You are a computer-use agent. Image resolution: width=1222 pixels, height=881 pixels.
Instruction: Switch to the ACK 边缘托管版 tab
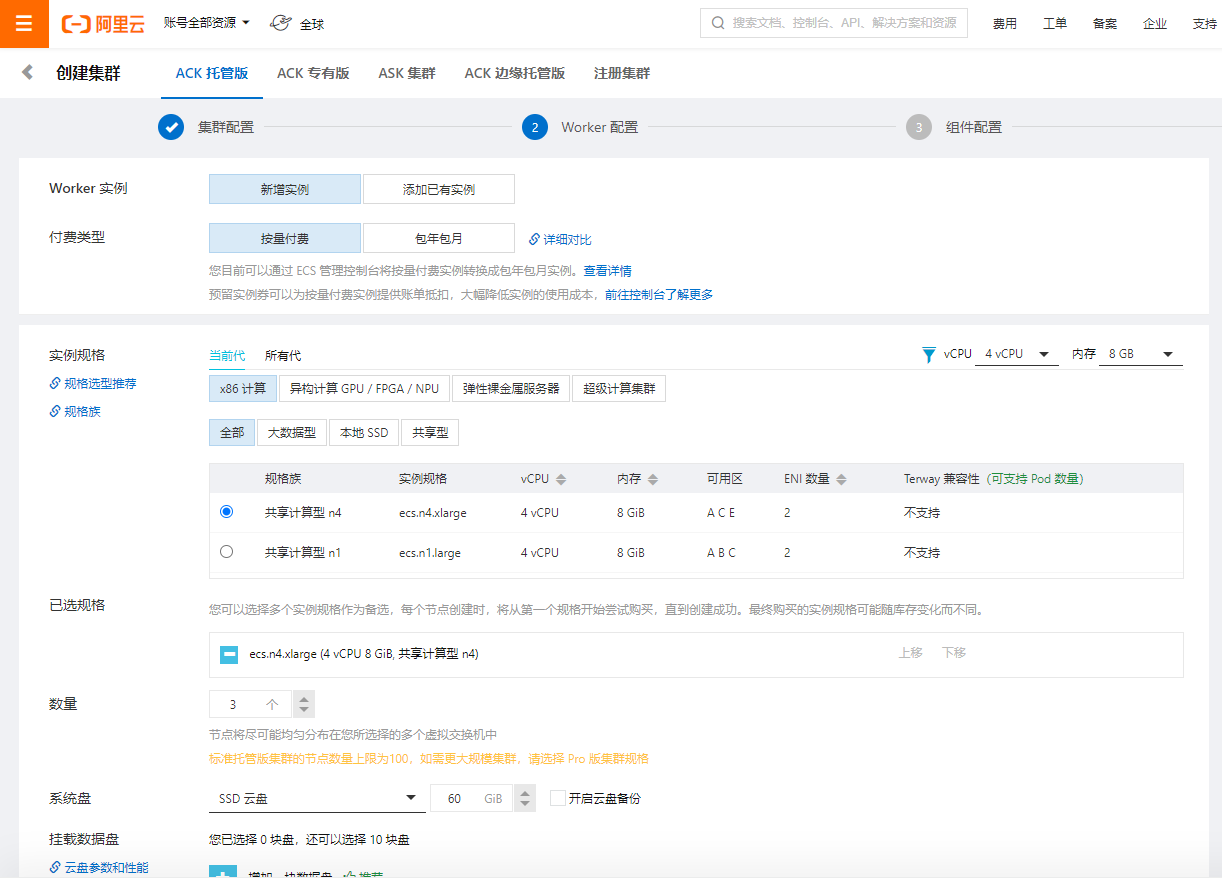point(515,73)
